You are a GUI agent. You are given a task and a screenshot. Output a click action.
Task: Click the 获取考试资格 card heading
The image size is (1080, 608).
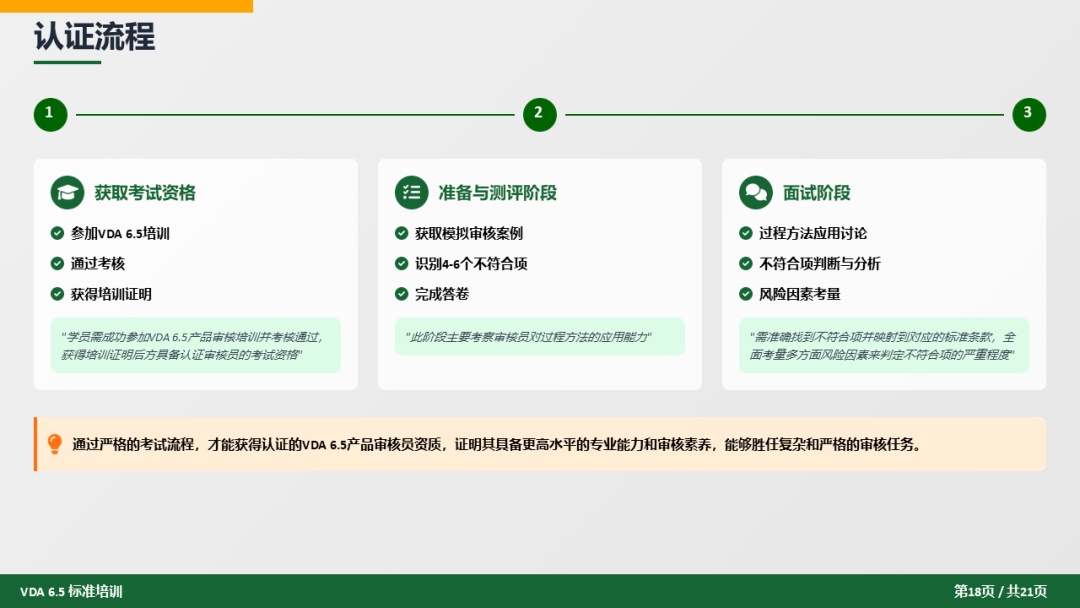pyautogui.click(x=145, y=193)
